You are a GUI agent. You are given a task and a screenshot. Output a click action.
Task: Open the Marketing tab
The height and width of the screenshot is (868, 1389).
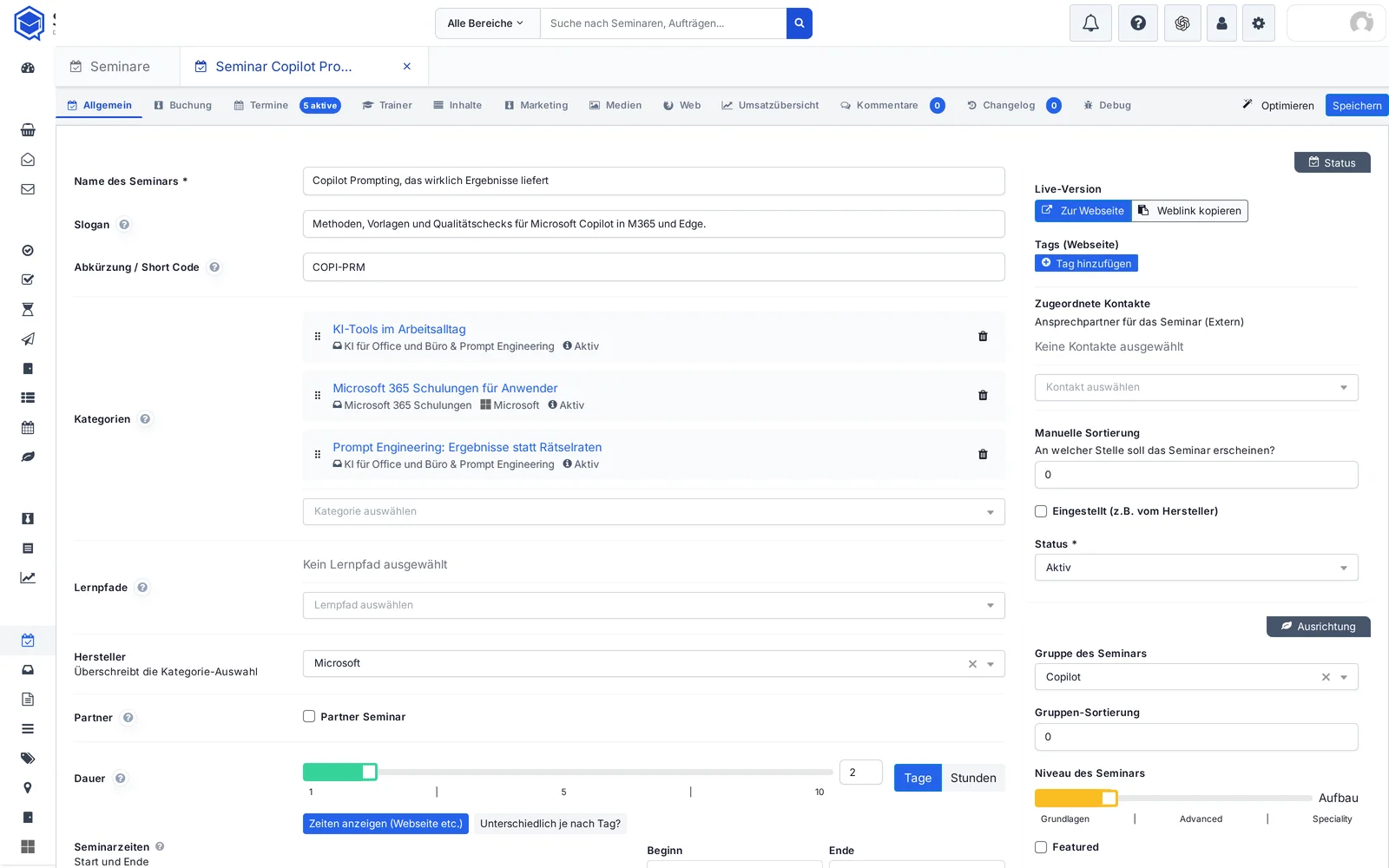click(536, 106)
